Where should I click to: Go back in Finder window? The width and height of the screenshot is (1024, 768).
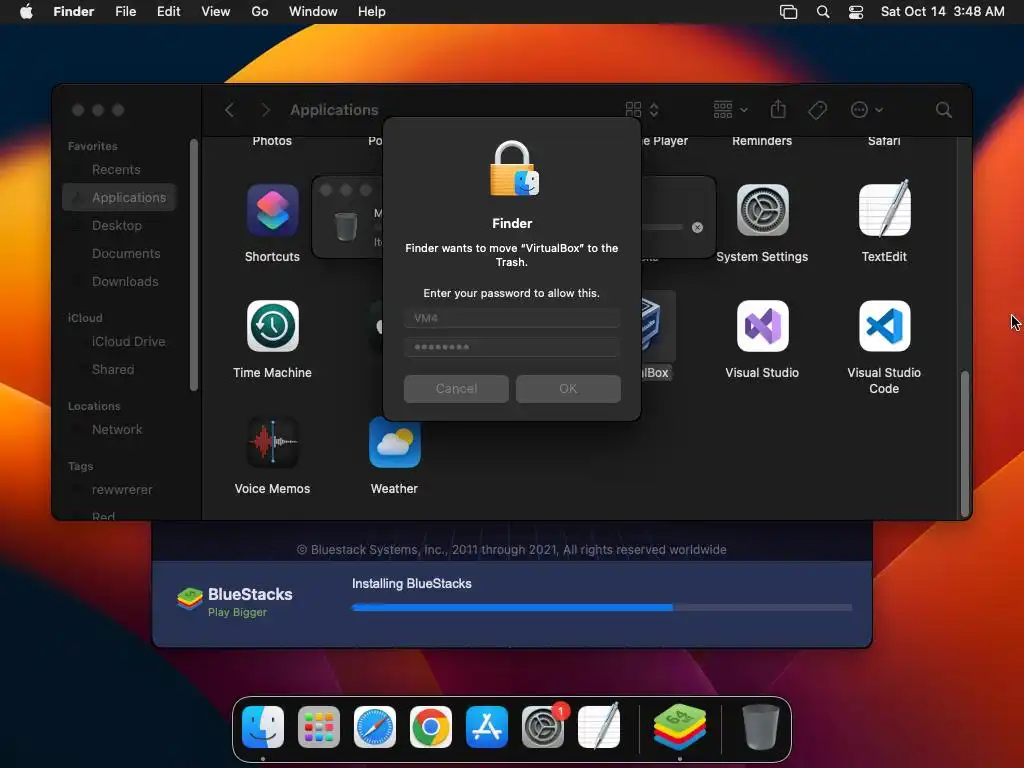coord(229,110)
